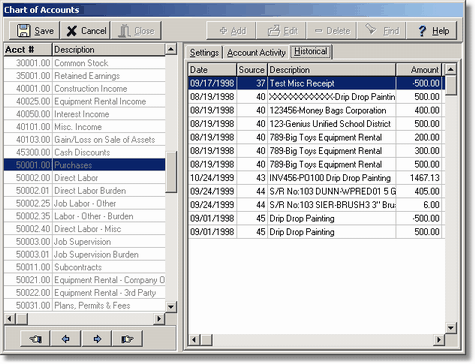Screen dimensions: 475x364
Task: Select S/R No:103 DUNN-WPRED01 transaction
Action: tap(316, 191)
